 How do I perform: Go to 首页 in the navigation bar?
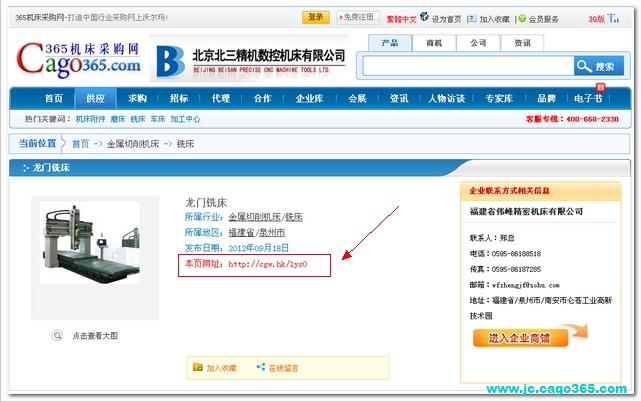(x=54, y=99)
